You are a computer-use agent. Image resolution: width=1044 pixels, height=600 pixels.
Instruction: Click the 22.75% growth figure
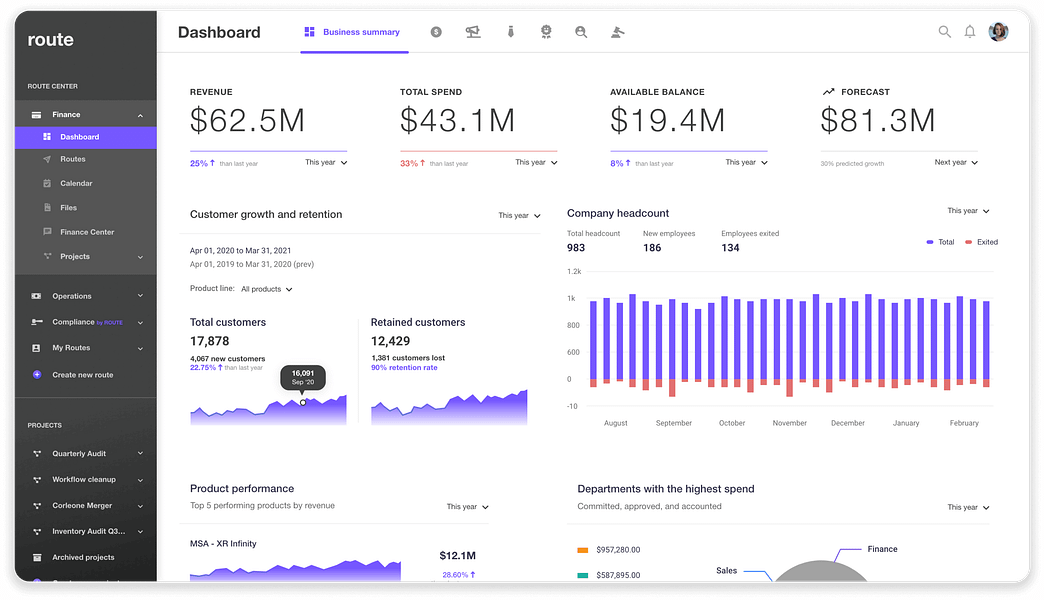[x=202, y=368]
